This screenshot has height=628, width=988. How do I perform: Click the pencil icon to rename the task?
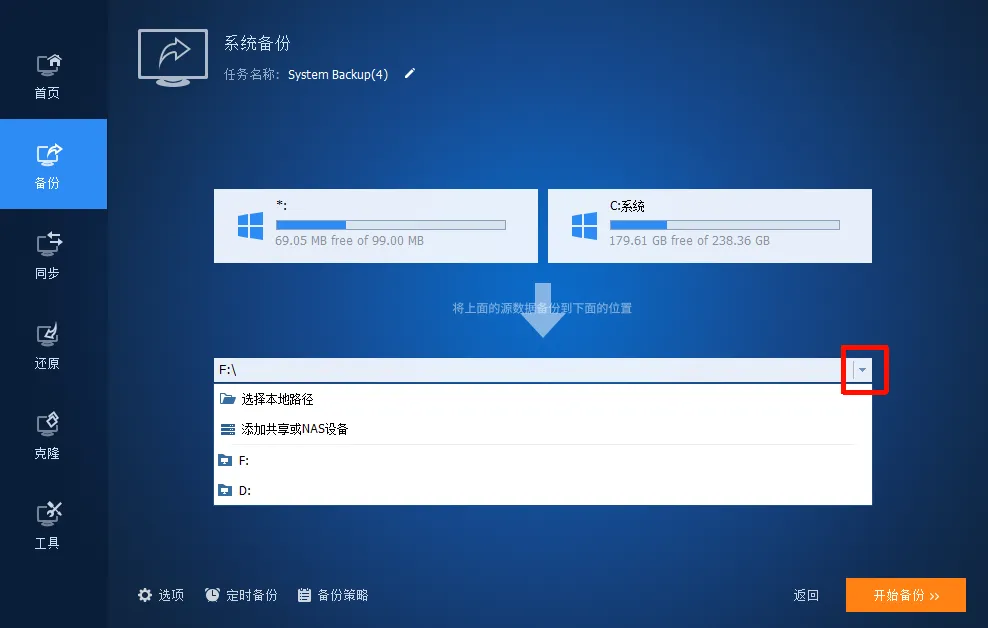click(x=409, y=73)
